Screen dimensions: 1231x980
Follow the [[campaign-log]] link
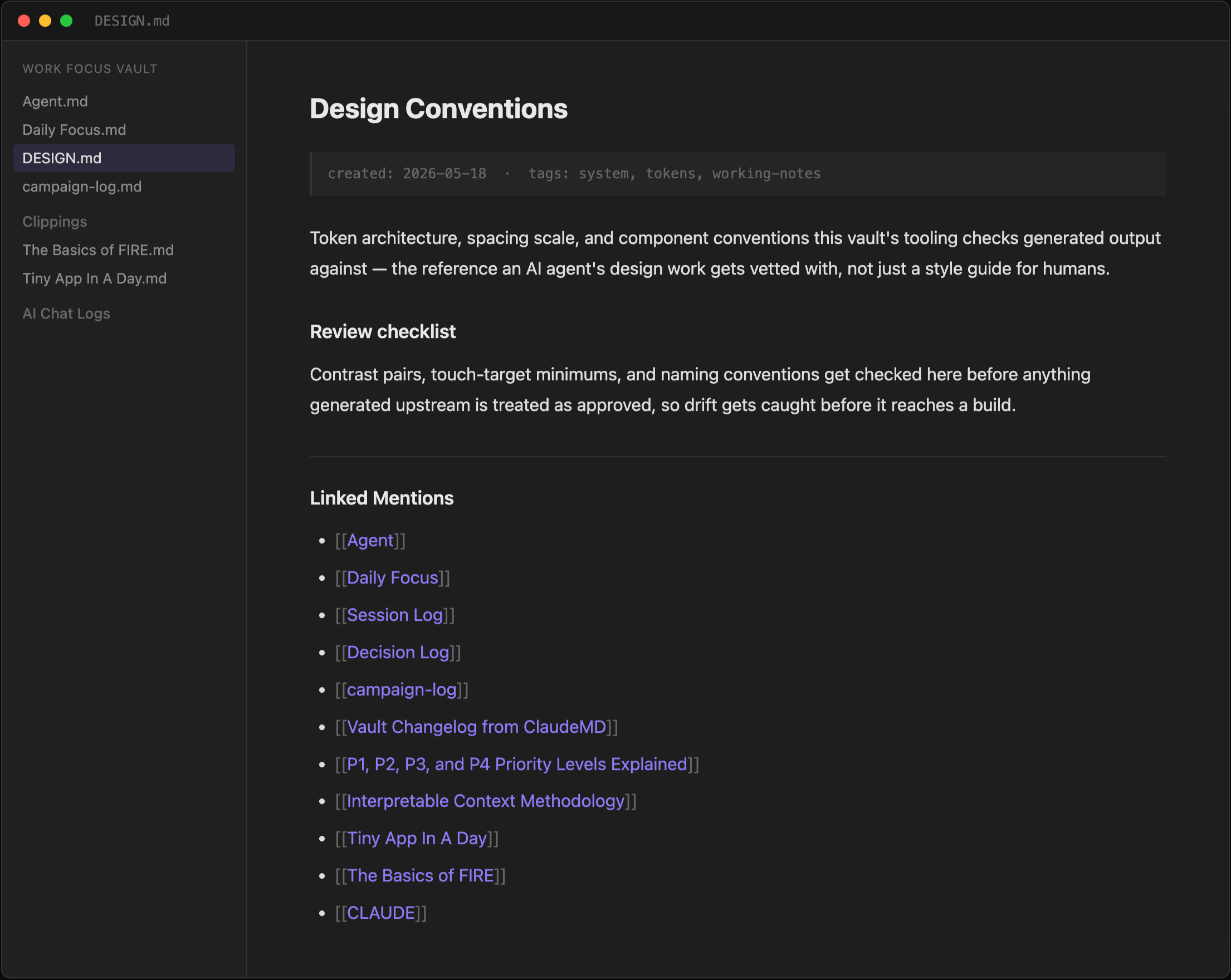[x=402, y=689]
